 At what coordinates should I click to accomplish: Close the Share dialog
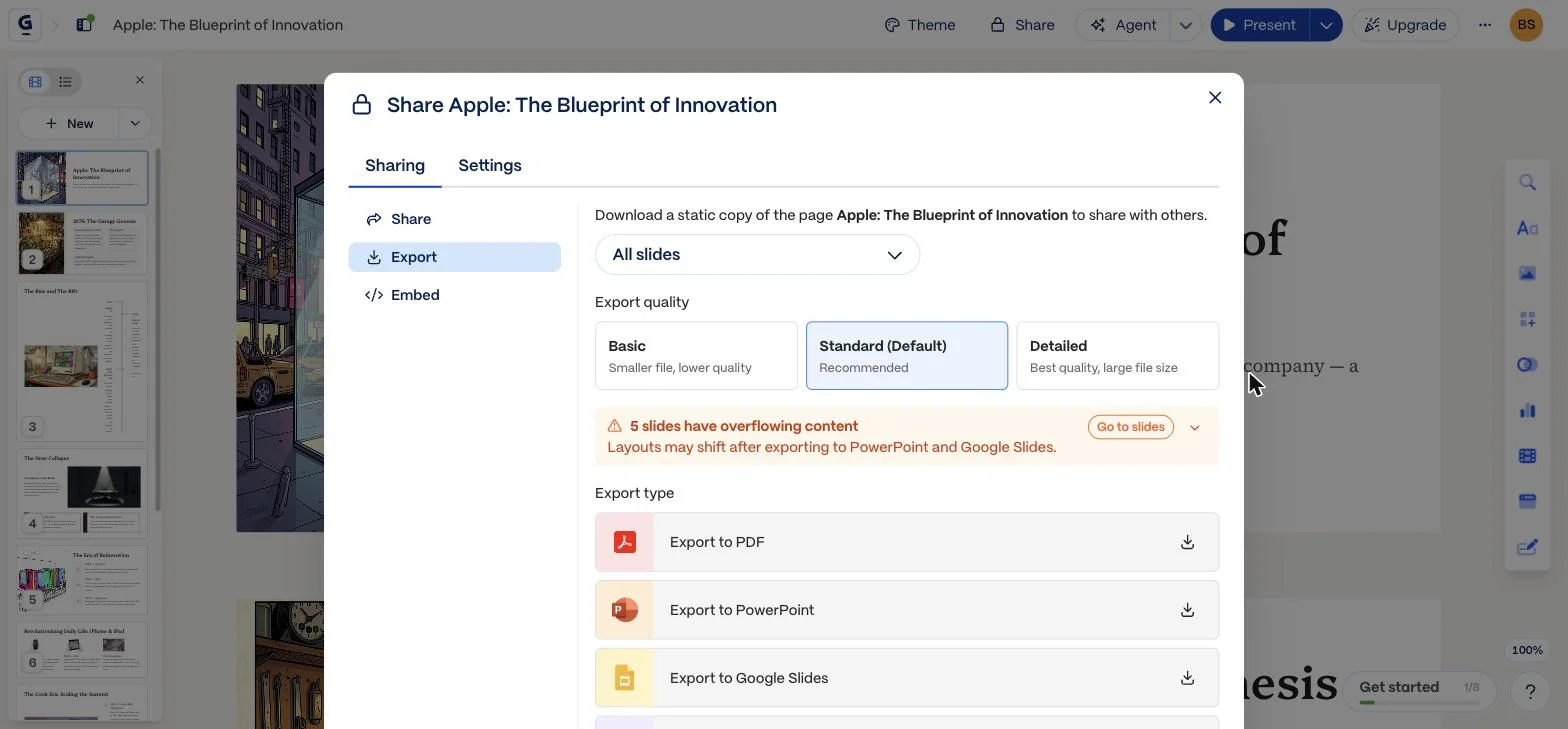click(1215, 98)
